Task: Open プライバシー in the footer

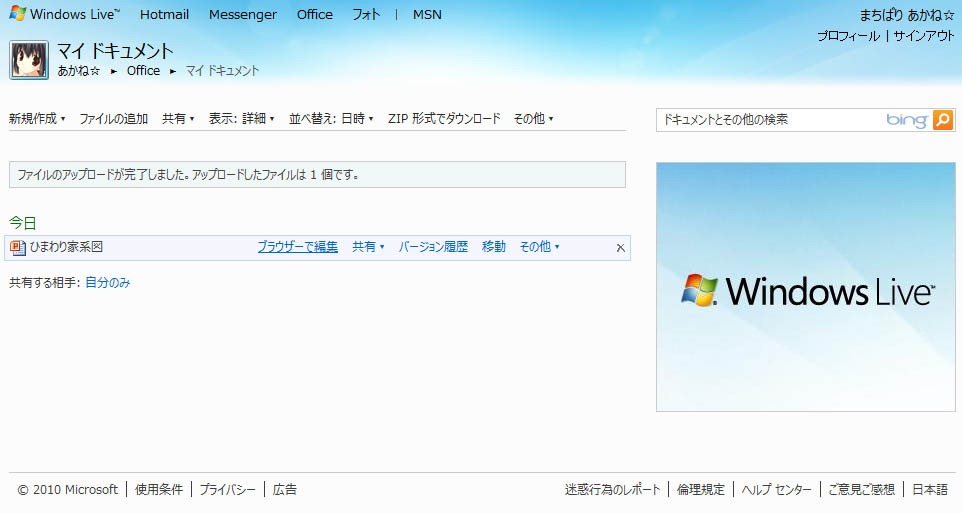Action: (x=227, y=489)
